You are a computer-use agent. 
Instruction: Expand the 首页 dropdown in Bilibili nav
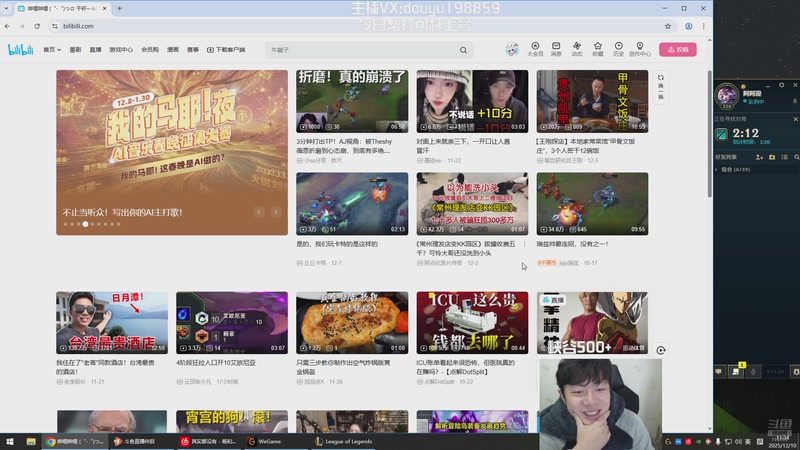tap(52, 49)
